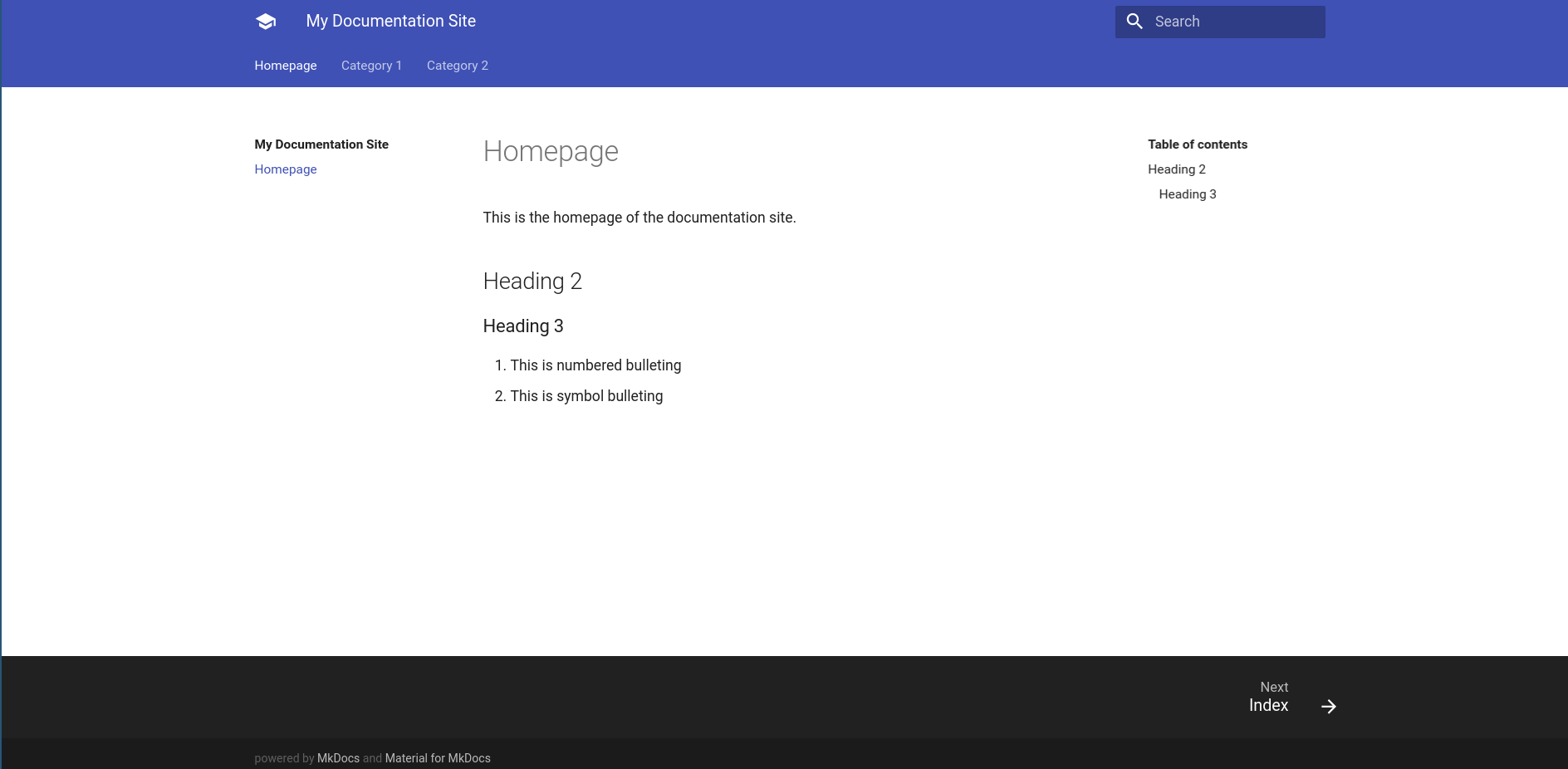Open the MkDocs footer link
This screenshot has height=769, width=1568.
click(338, 758)
